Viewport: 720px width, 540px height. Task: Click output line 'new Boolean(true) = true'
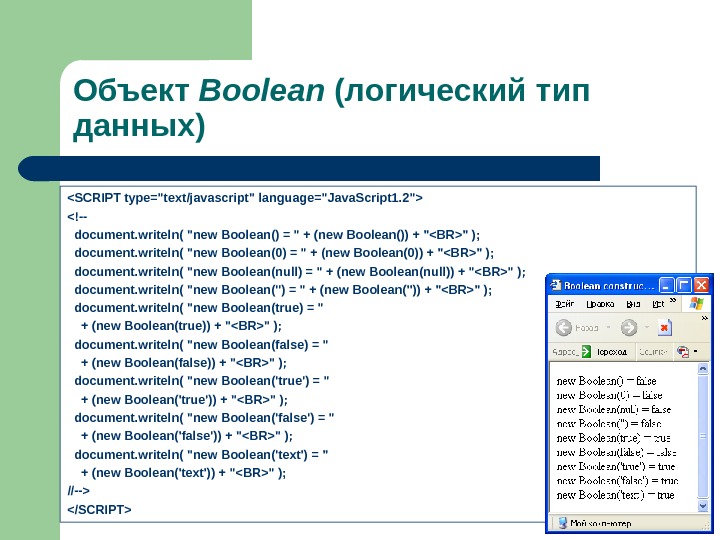tap(613, 438)
